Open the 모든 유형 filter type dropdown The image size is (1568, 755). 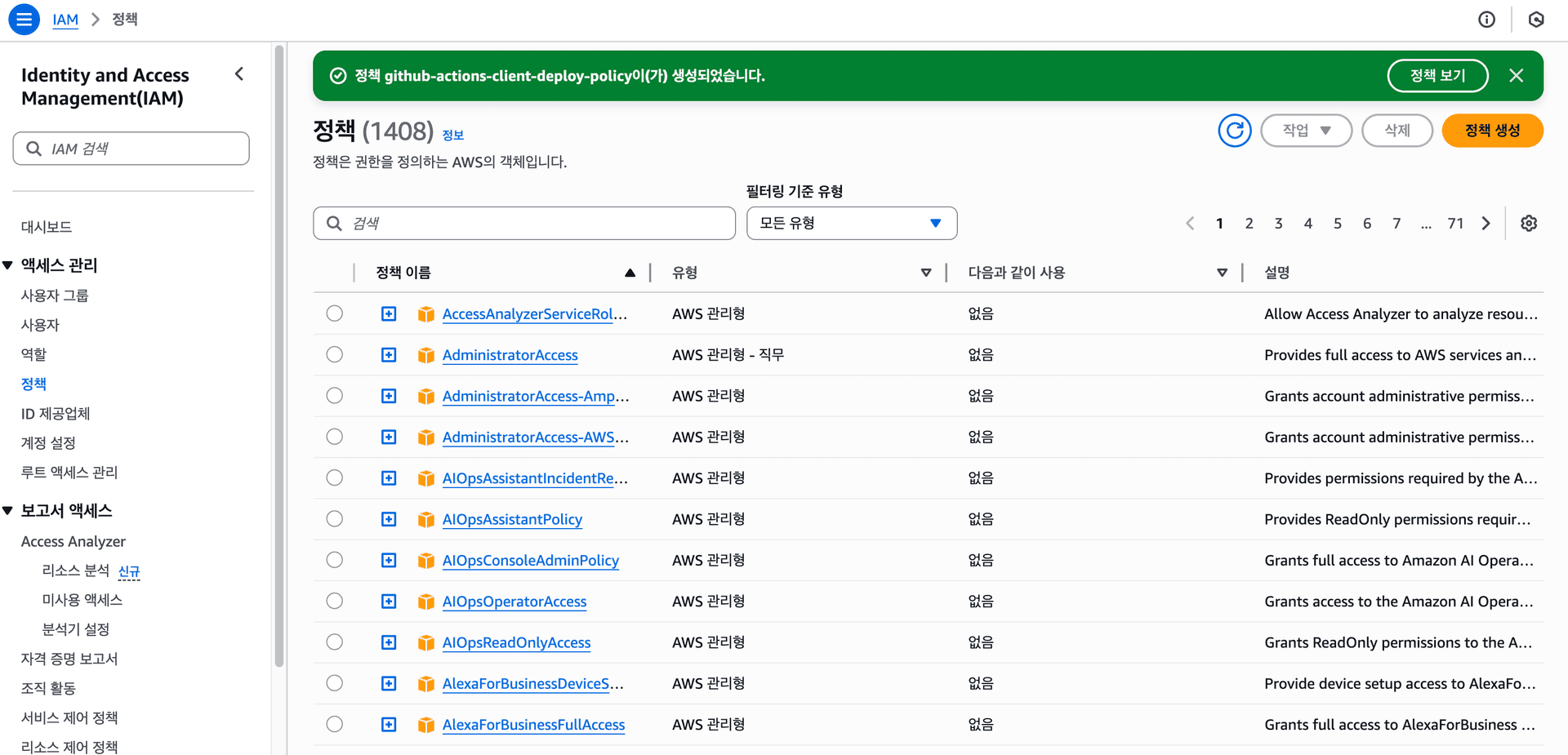click(851, 224)
